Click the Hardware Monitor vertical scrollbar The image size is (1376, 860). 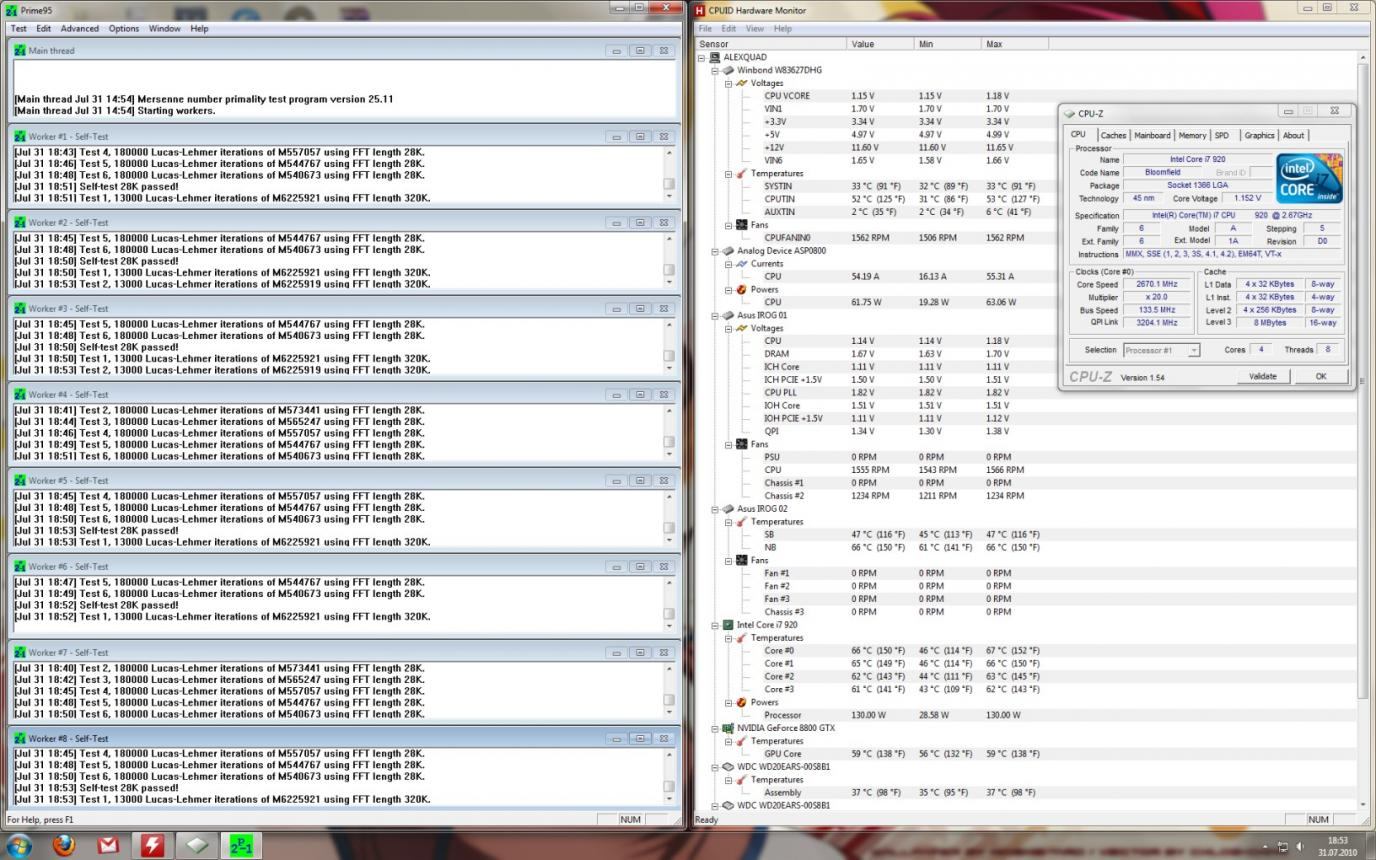coord(1362,430)
